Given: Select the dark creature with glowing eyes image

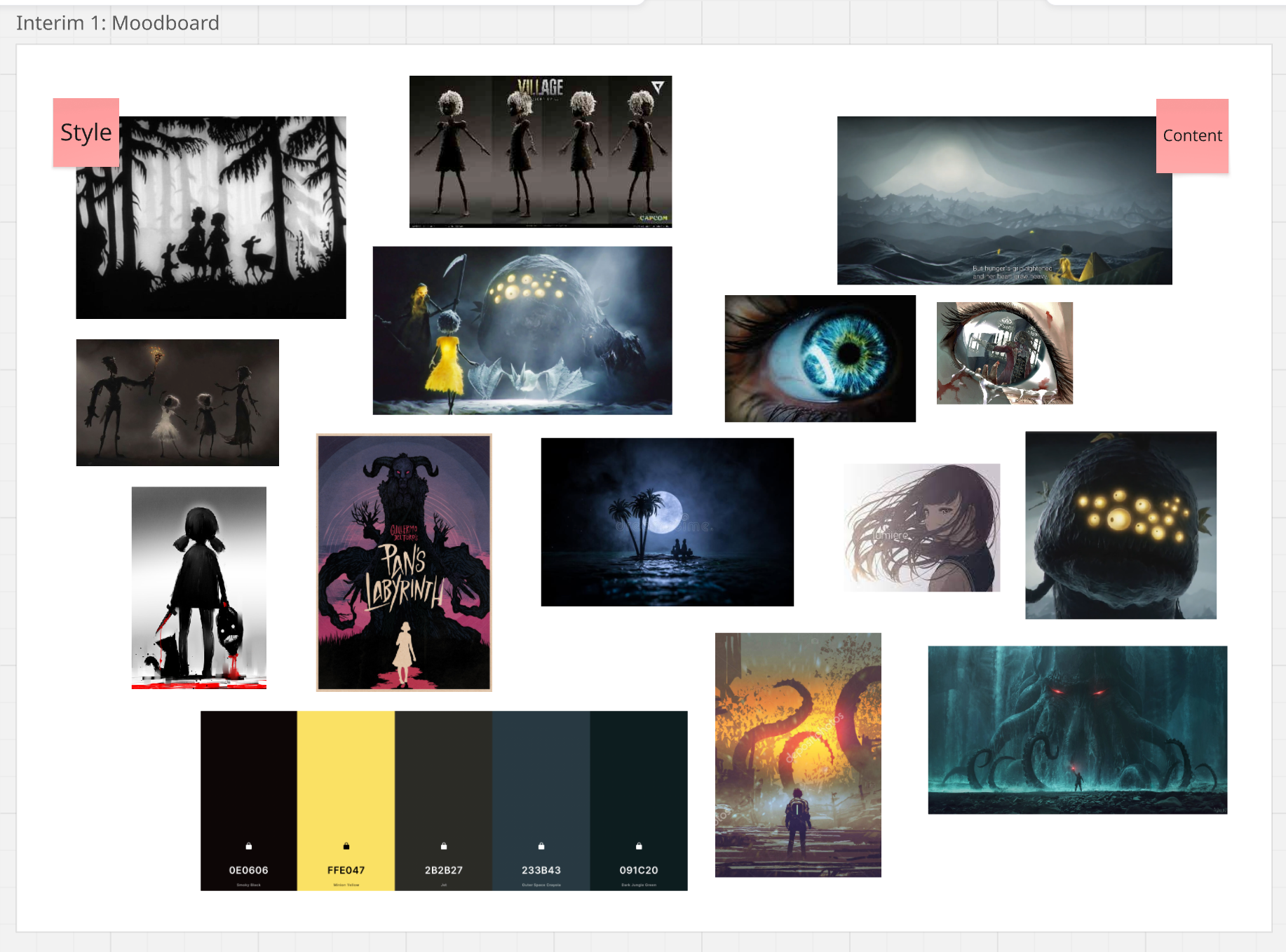Looking at the screenshot, I should coord(1121,525).
